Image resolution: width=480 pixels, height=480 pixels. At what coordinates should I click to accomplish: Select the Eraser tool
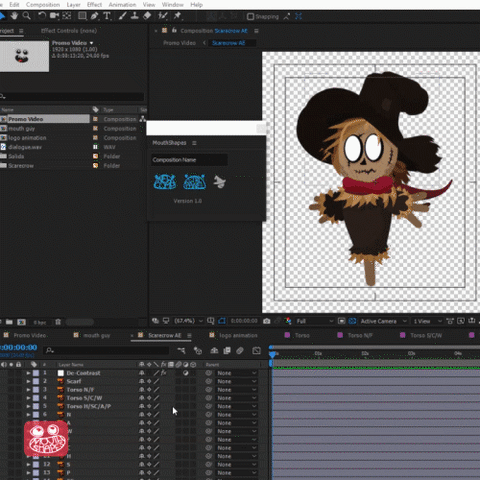147,16
